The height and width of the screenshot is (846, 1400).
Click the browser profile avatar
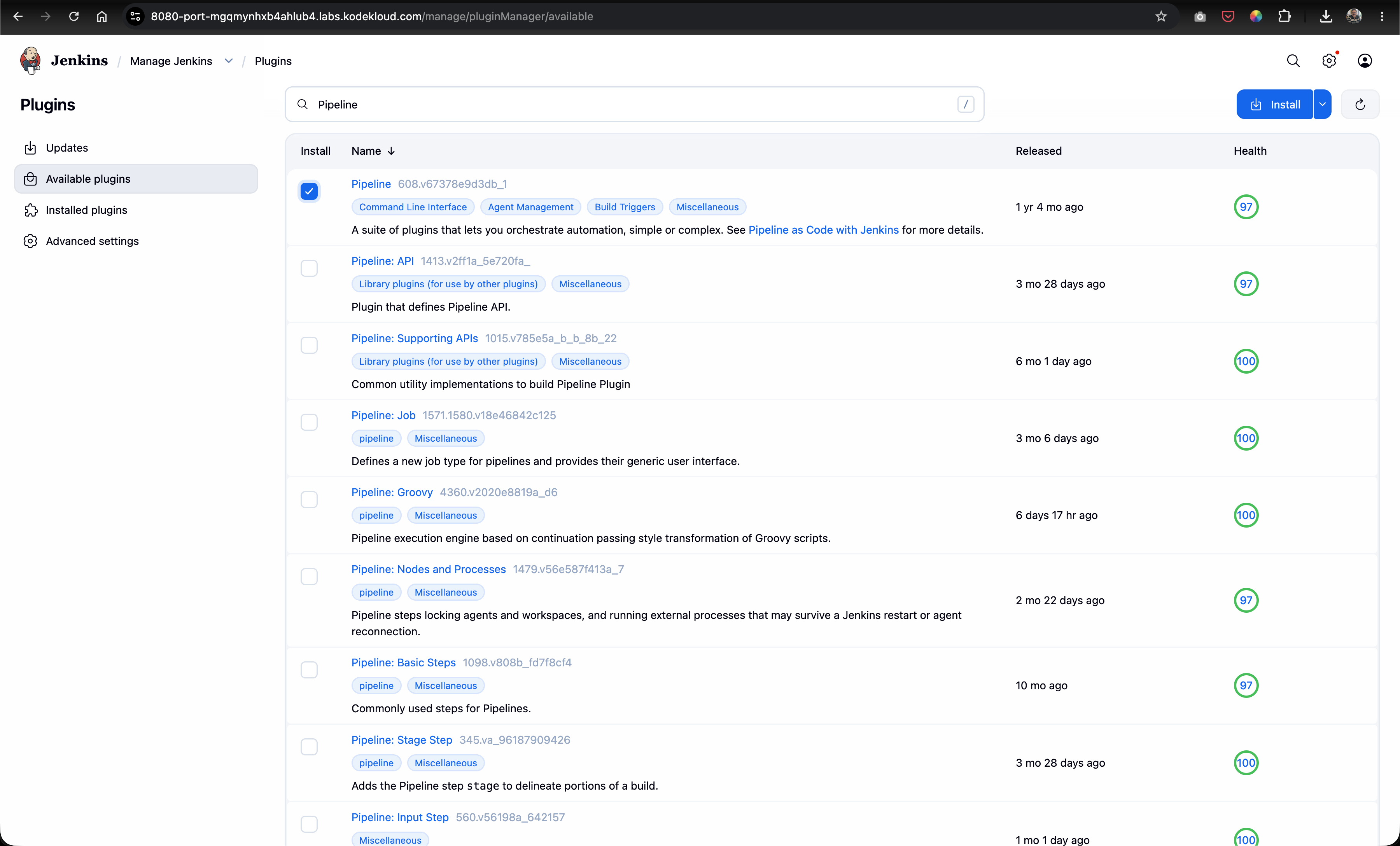click(1354, 16)
